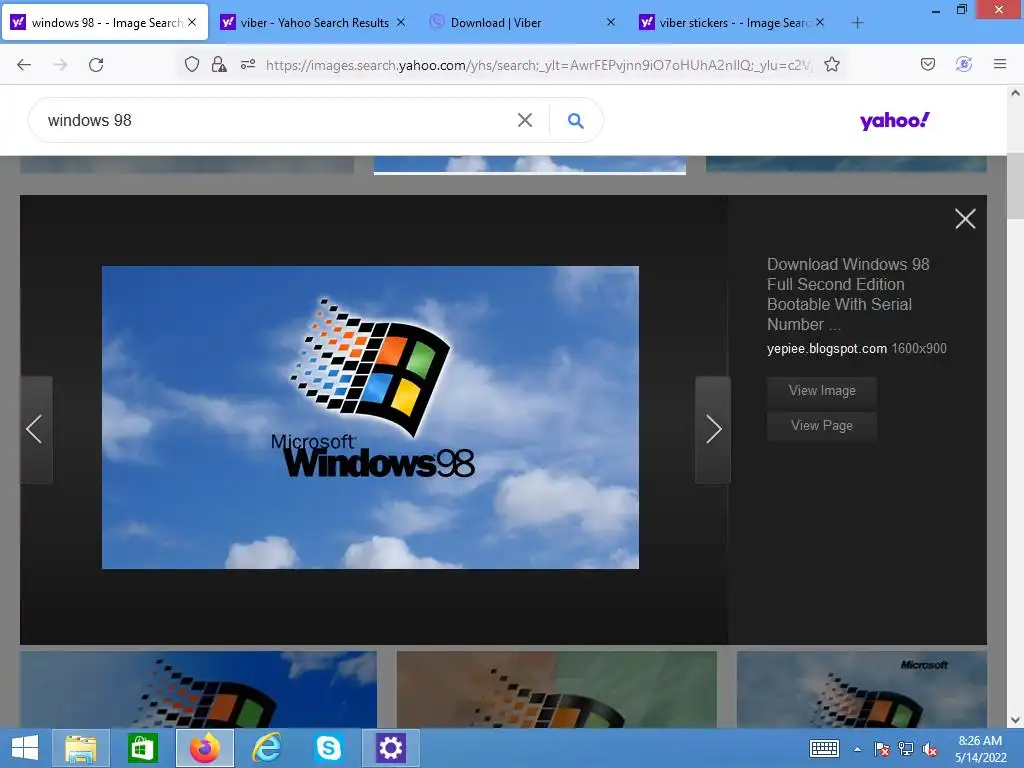Open the thumbnail labeled Microsoft at bottom right

(x=861, y=689)
